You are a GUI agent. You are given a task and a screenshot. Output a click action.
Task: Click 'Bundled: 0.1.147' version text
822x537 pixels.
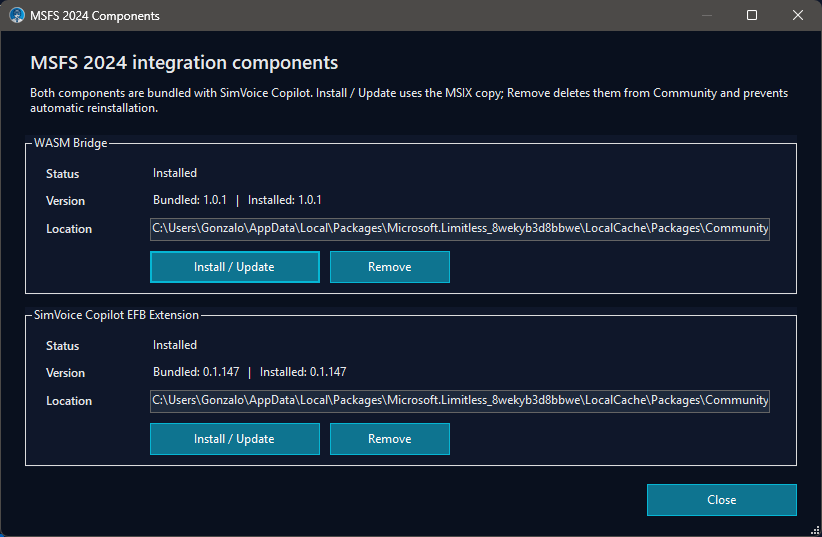click(196, 372)
